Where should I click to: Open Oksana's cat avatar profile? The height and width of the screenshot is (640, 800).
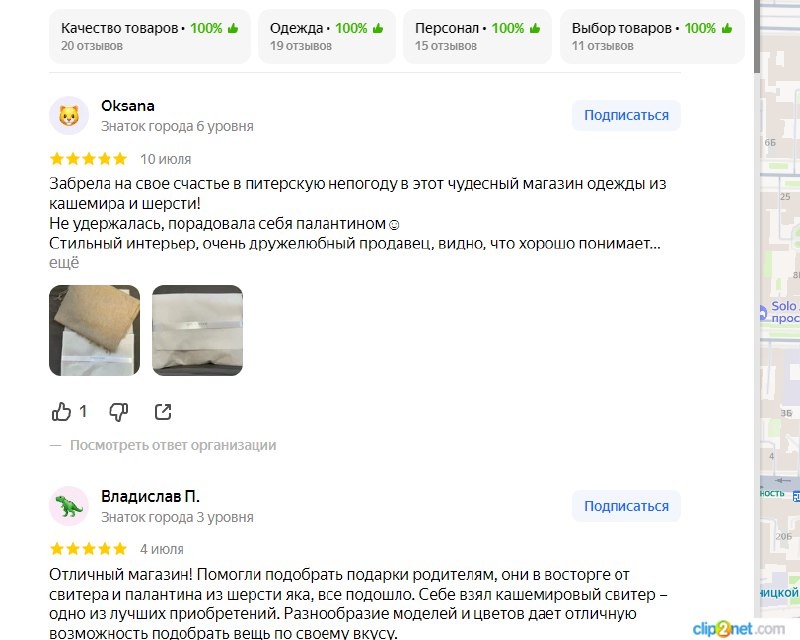tap(69, 115)
